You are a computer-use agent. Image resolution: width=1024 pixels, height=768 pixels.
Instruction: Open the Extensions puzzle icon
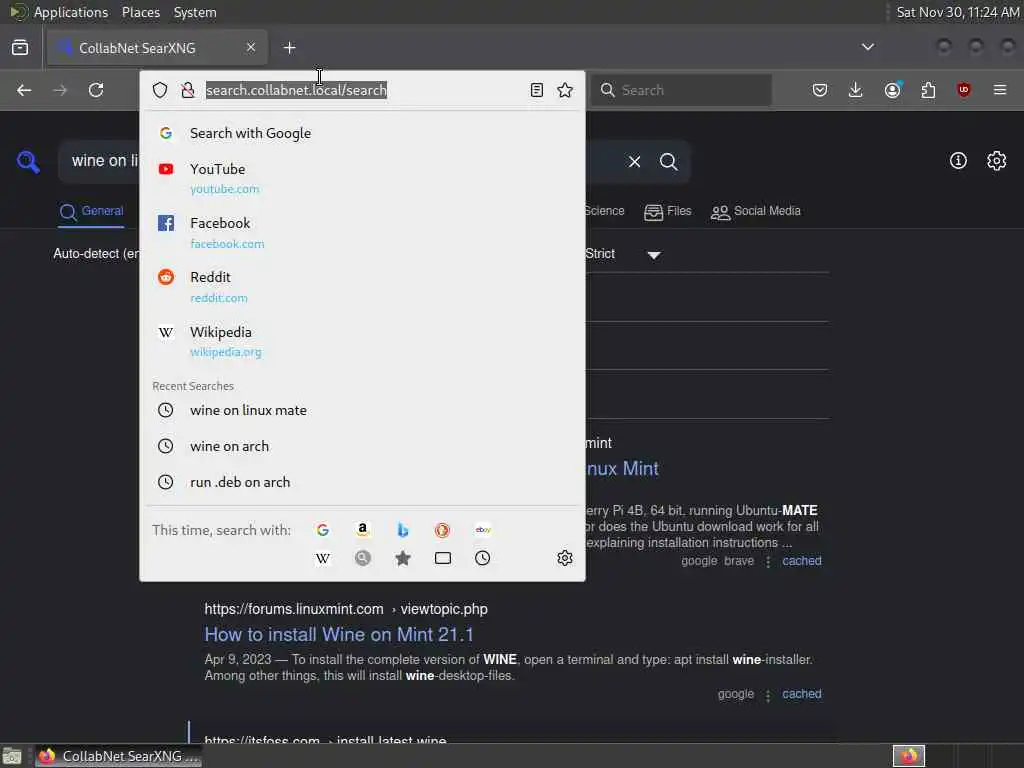pyautogui.click(x=928, y=90)
